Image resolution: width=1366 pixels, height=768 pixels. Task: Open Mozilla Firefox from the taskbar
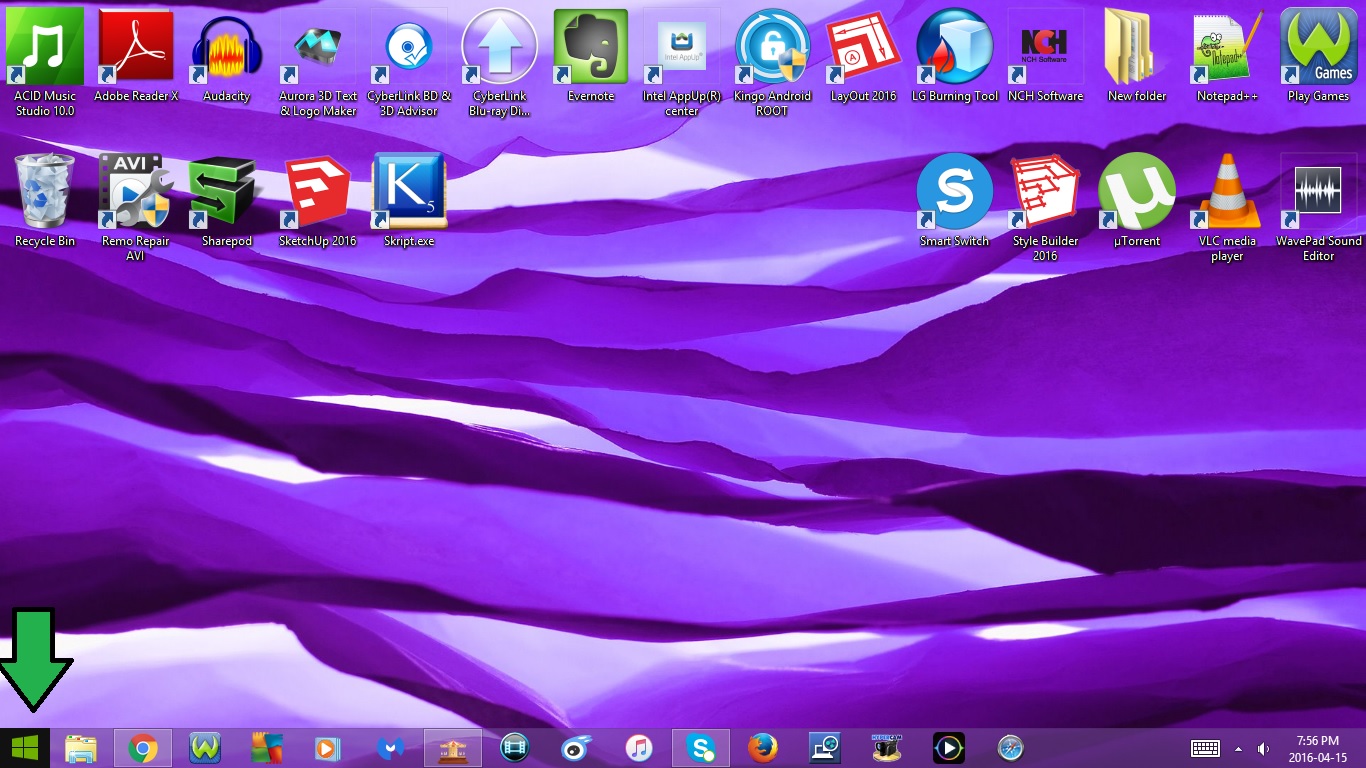coord(763,748)
